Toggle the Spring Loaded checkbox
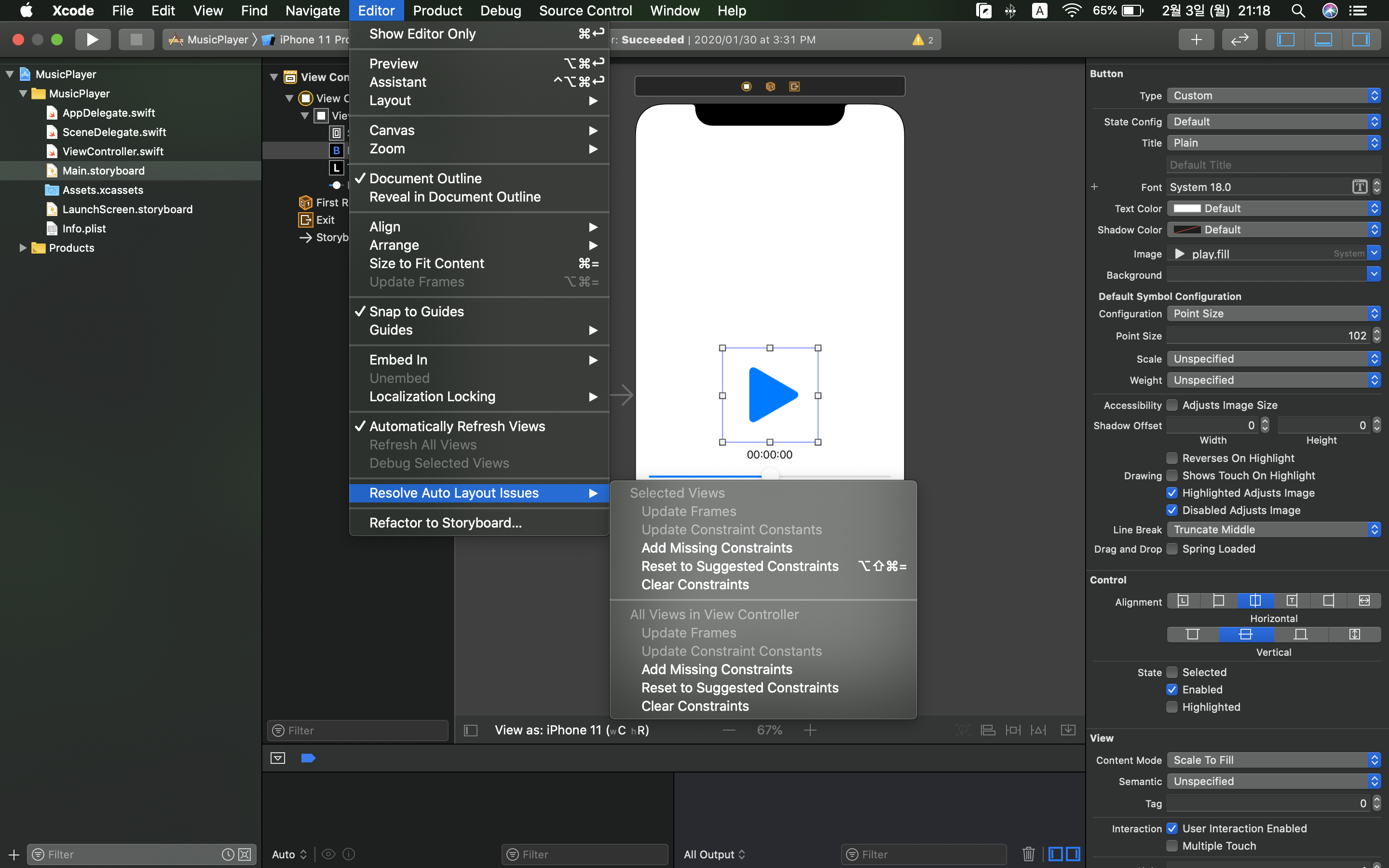This screenshot has height=868, width=1389. 1172,549
